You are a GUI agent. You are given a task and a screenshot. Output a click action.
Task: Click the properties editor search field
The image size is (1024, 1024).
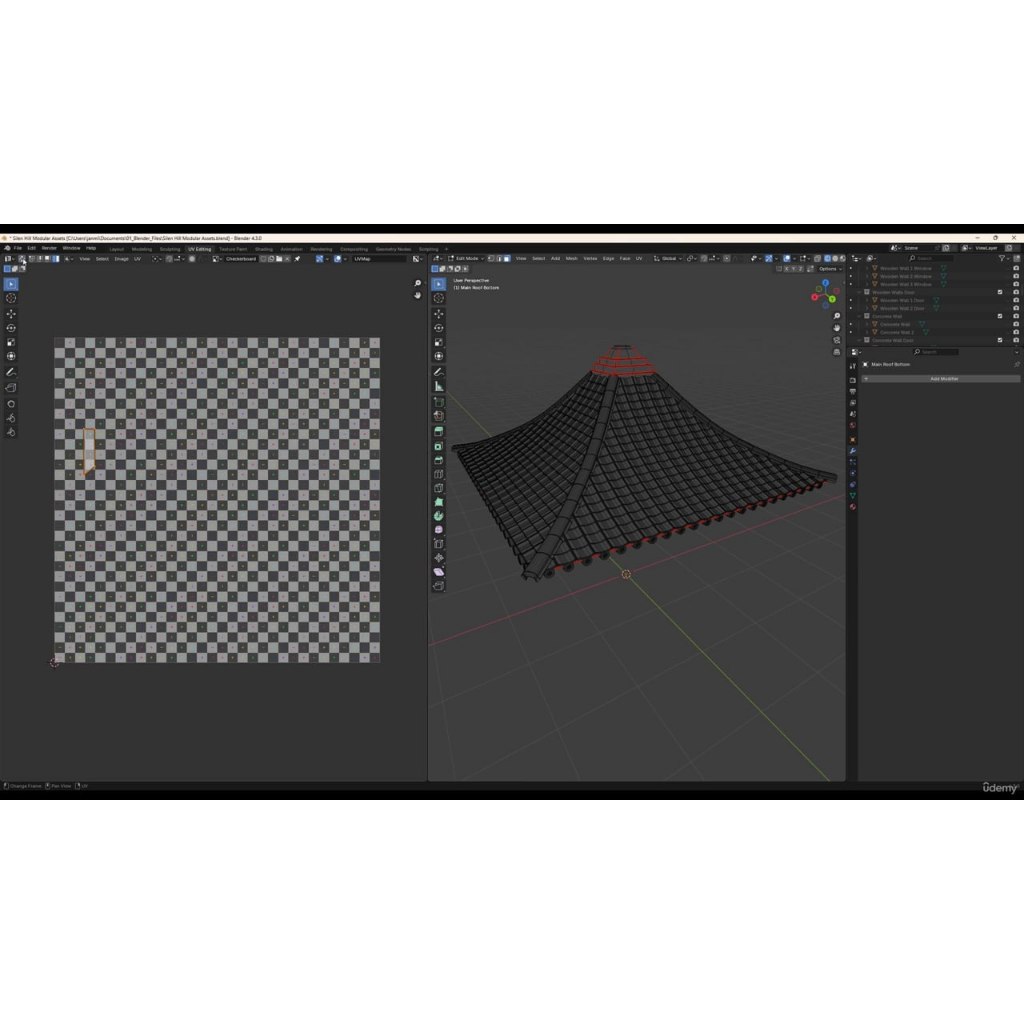[936, 352]
